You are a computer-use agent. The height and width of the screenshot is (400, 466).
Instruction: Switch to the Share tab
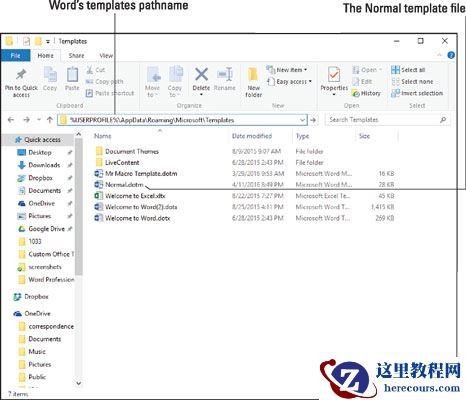click(x=76, y=56)
